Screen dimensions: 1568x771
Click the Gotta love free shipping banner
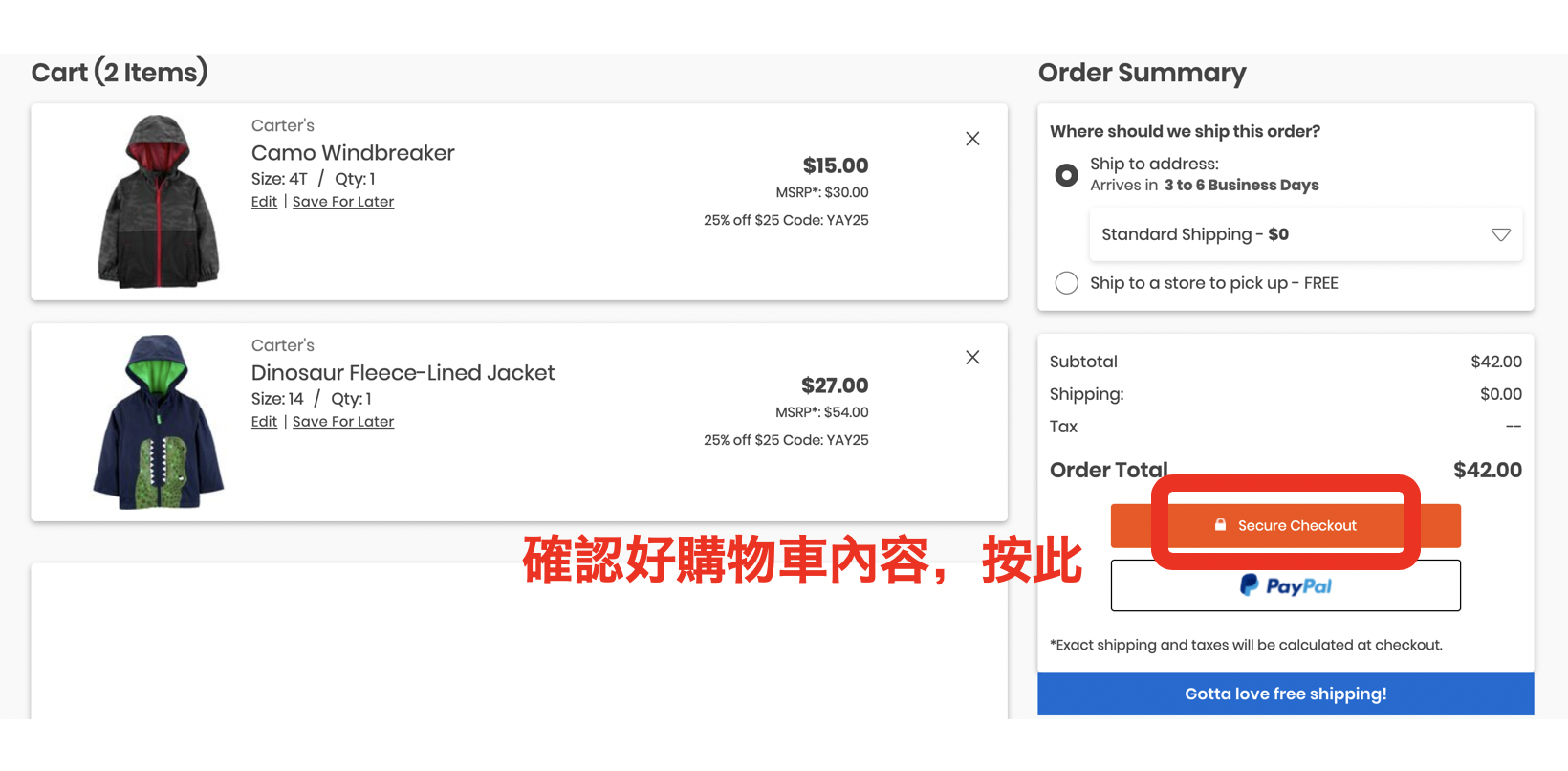coord(1285,694)
